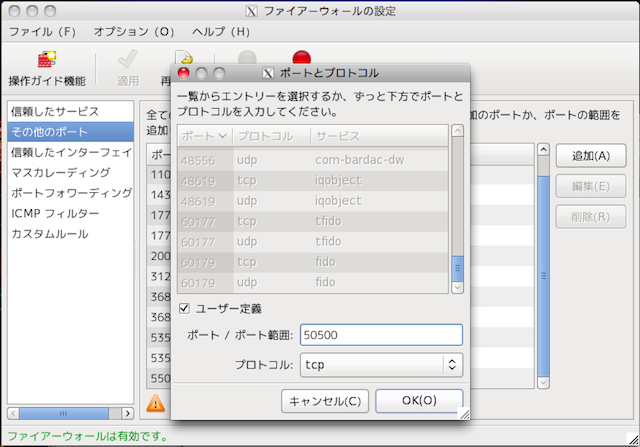Screen dimensions: 640x447
Task: Open the プロトコル tcp dropdown
Action: (x=380, y=365)
